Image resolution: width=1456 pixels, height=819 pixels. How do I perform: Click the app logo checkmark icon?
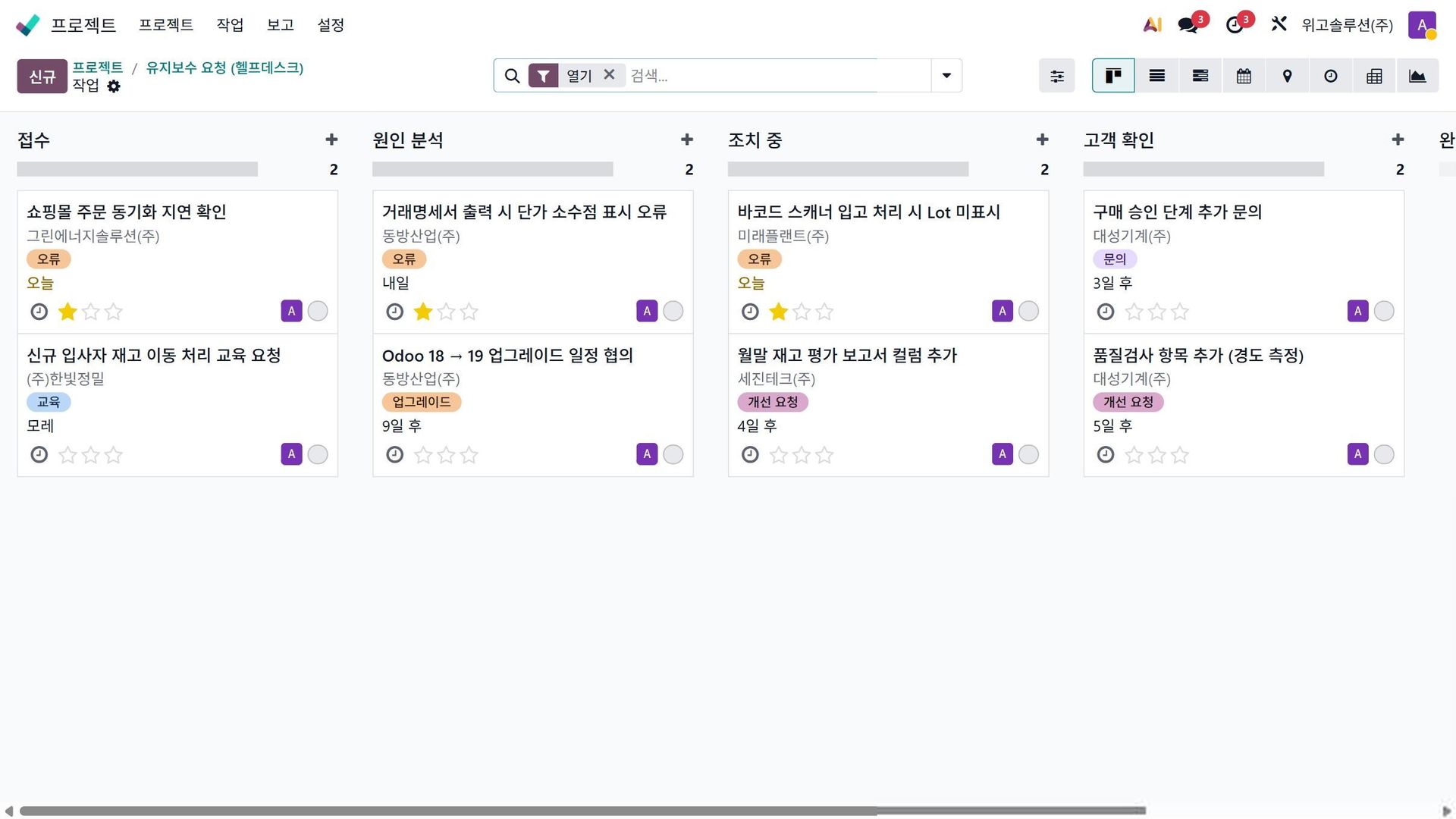pos(27,25)
